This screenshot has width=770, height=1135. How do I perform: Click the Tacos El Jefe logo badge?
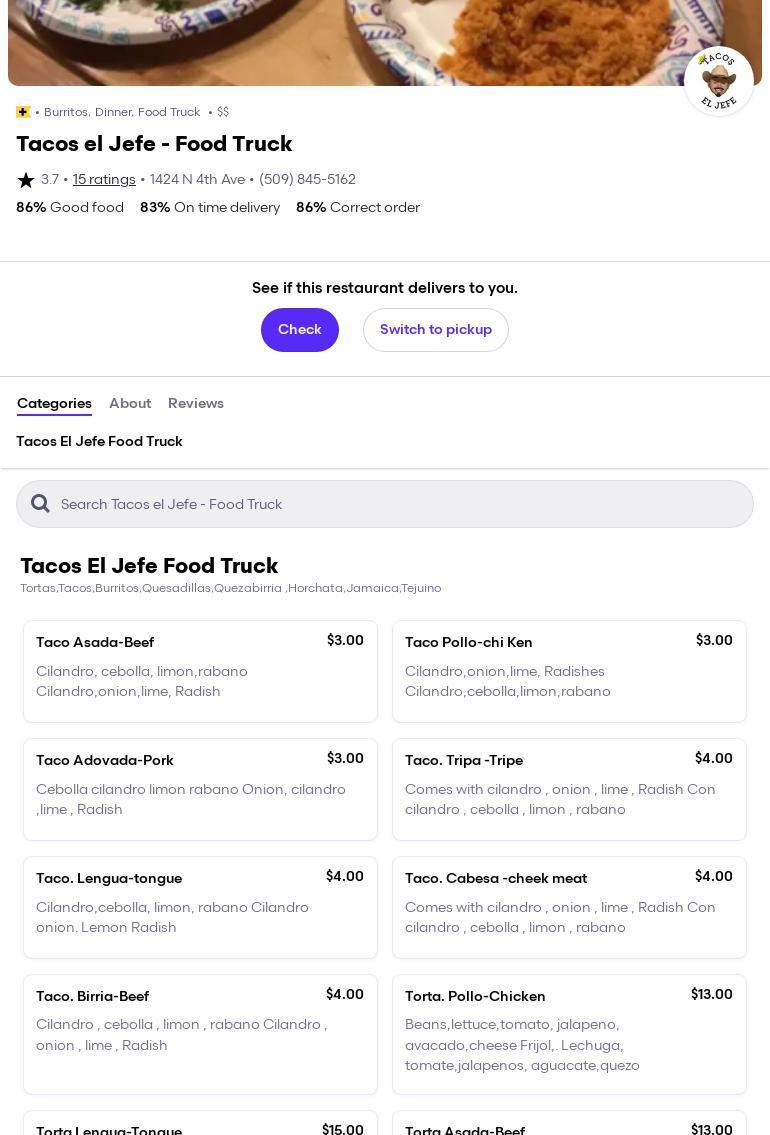point(718,81)
